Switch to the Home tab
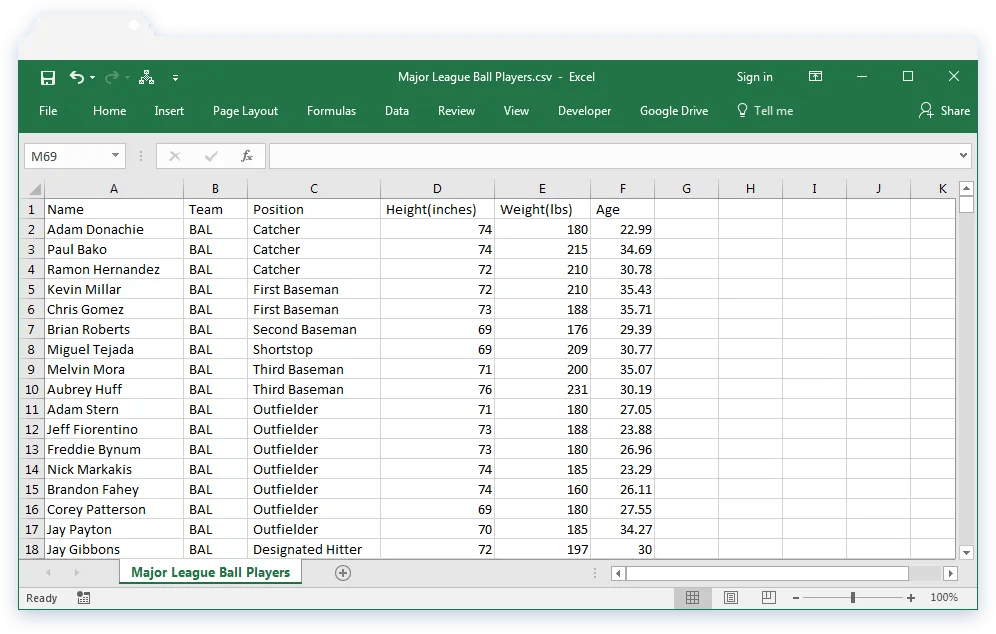Viewport: 996px width, 634px height. click(x=109, y=111)
